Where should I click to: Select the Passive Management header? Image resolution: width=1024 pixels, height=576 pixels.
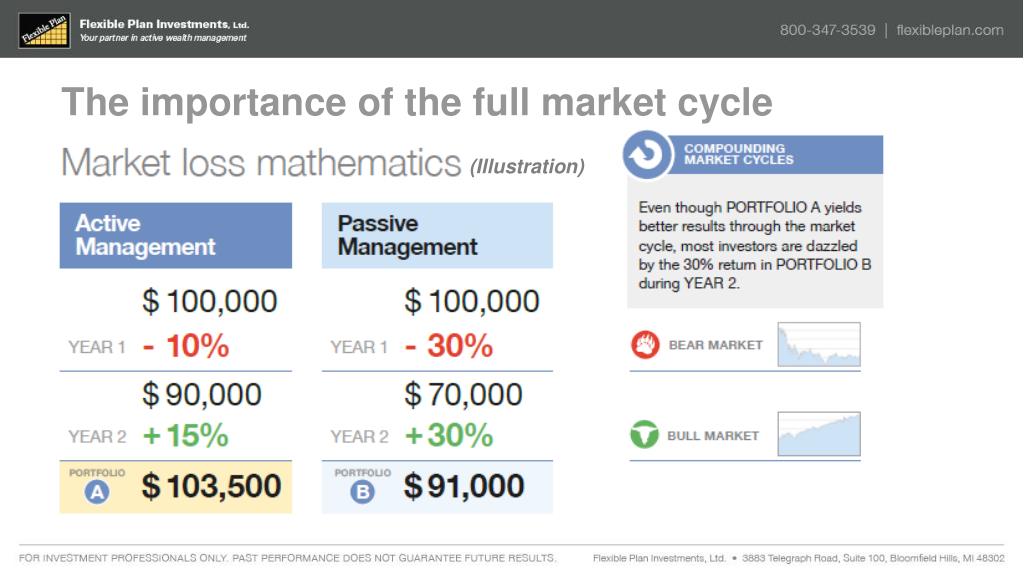[438, 235]
